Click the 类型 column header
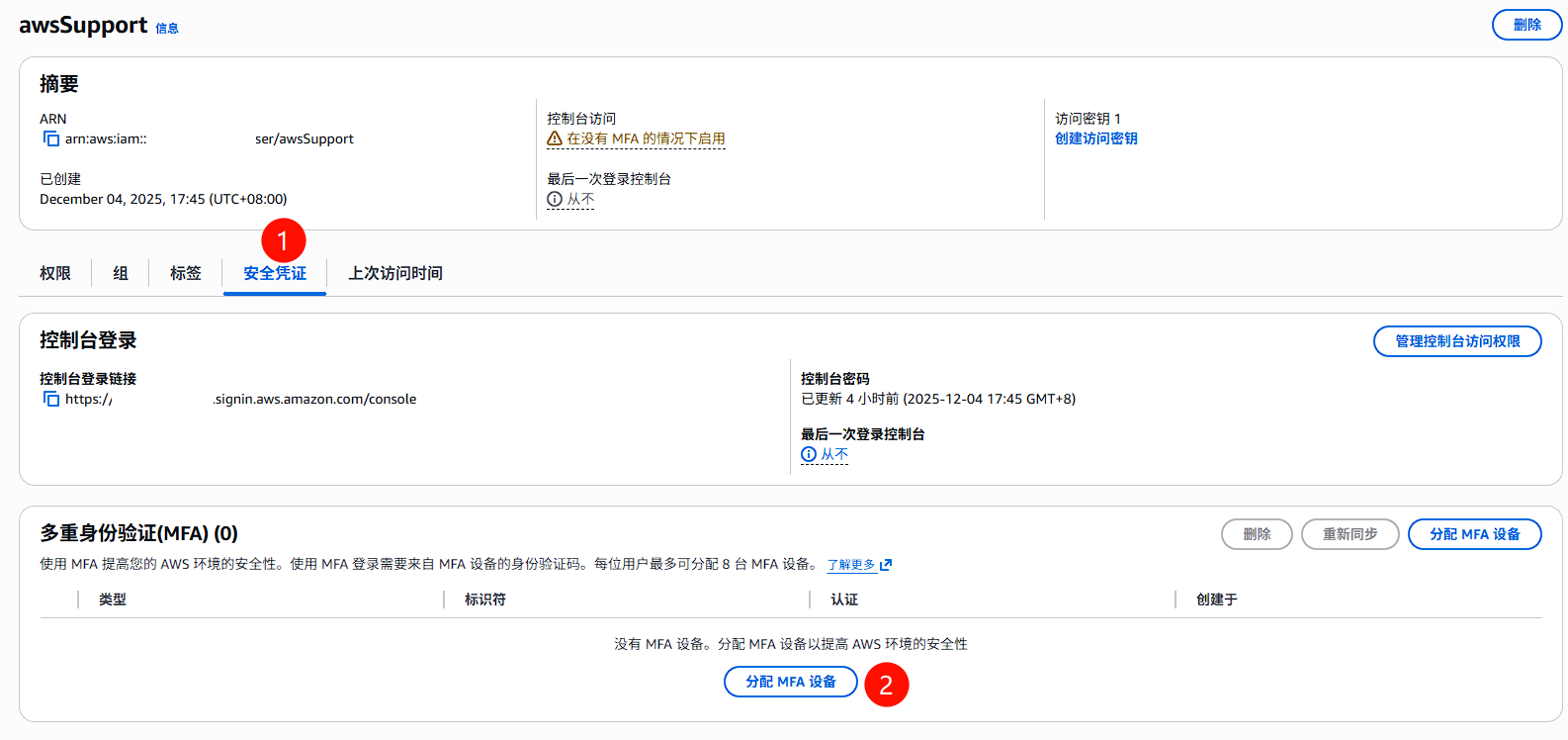The width and height of the screenshot is (1568, 740). click(x=113, y=600)
